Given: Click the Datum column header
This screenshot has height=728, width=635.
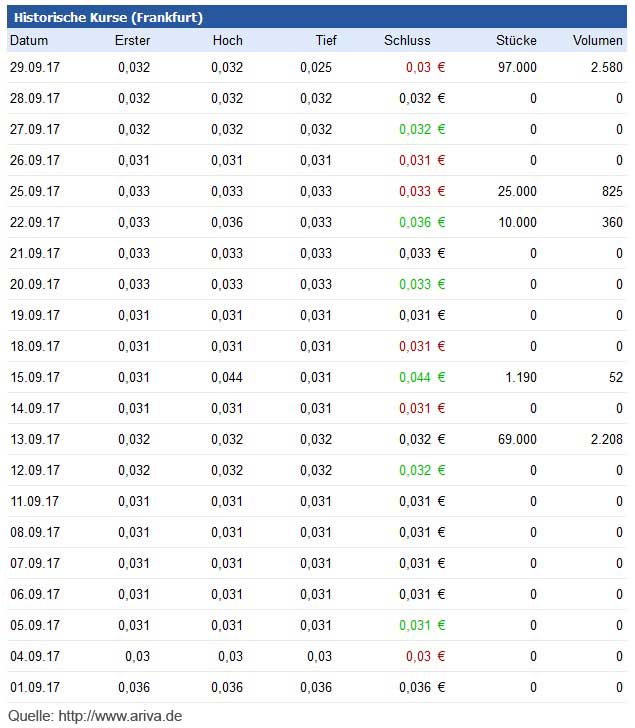Looking at the screenshot, I should pyautogui.click(x=29, y=40).
